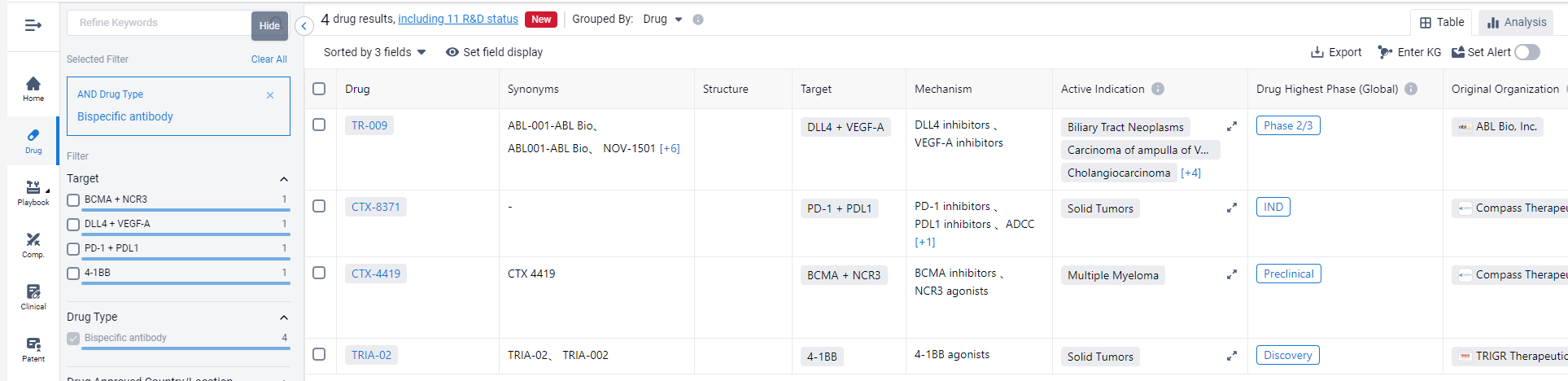Viewport: 1568px width, 381px height.
Task: Click the Enter KG icon
Action: pos(1385,52)
